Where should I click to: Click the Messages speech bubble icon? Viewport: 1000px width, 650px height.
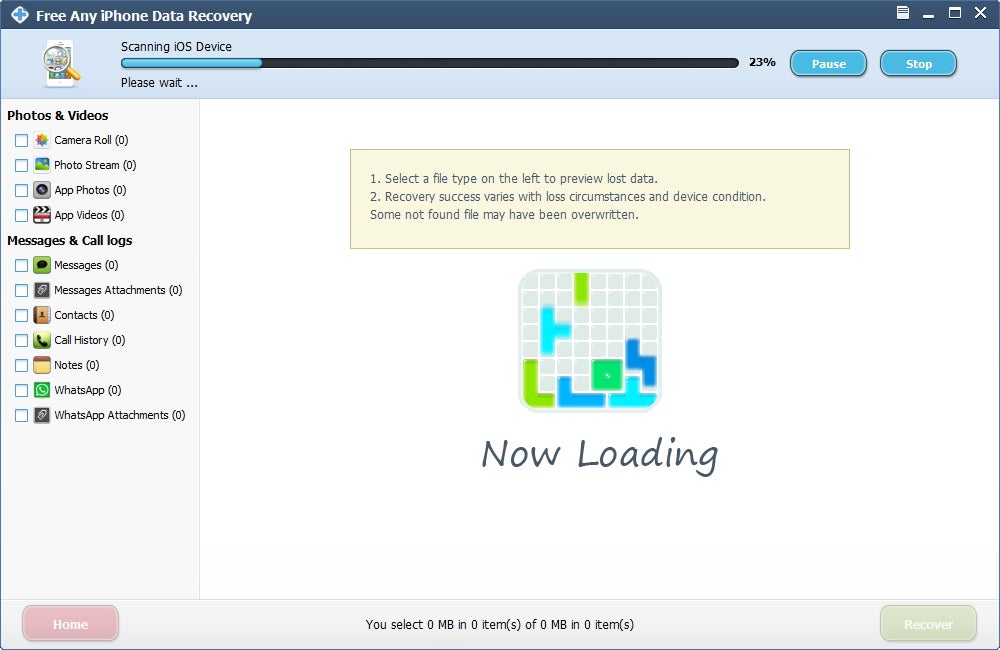coord(42,265)
